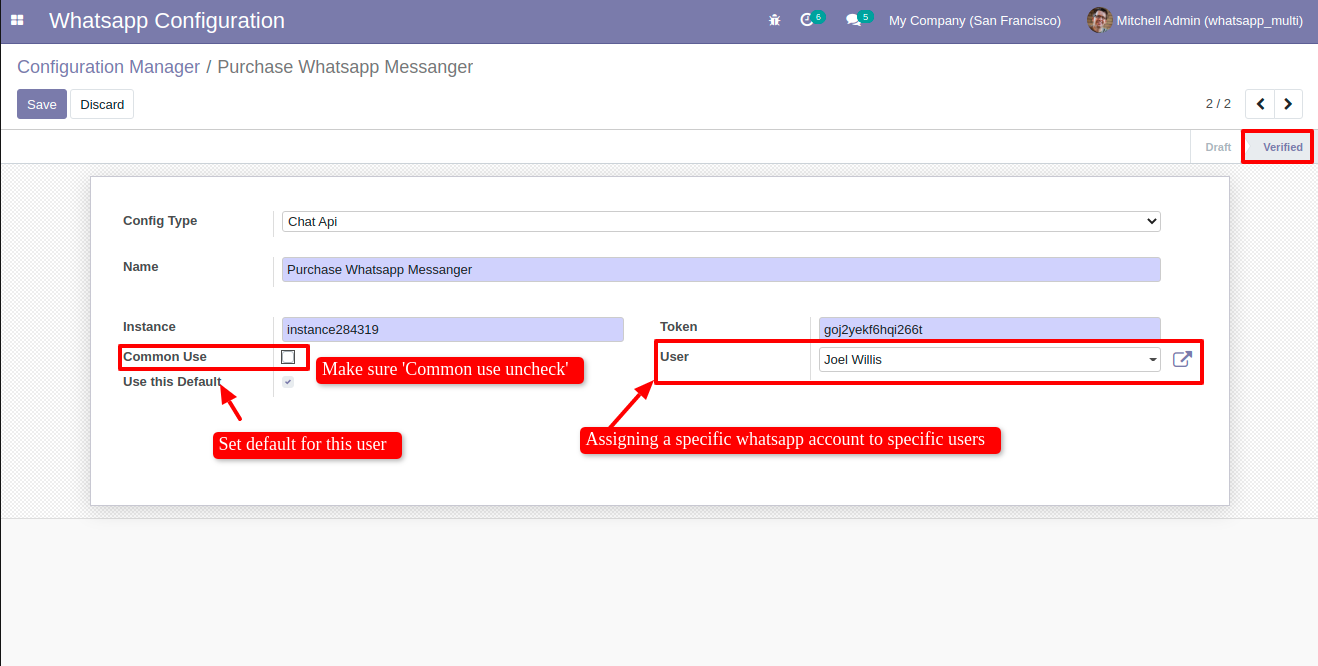Click Mitchell Admin avatar picture
1318x666 pixels.
[1099, 20]
